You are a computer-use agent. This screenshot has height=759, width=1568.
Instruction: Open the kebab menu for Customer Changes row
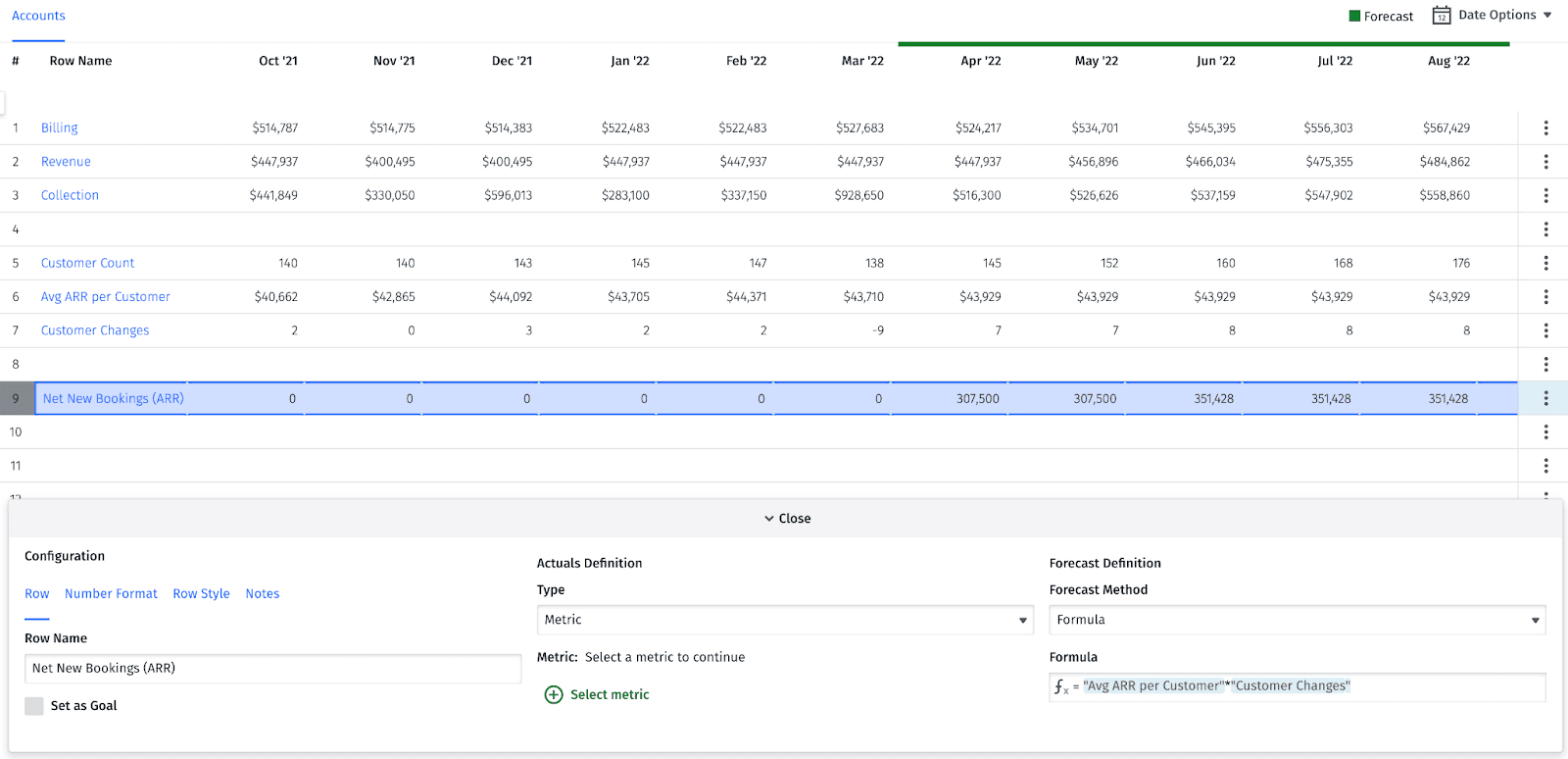[x=1545, y=330]
